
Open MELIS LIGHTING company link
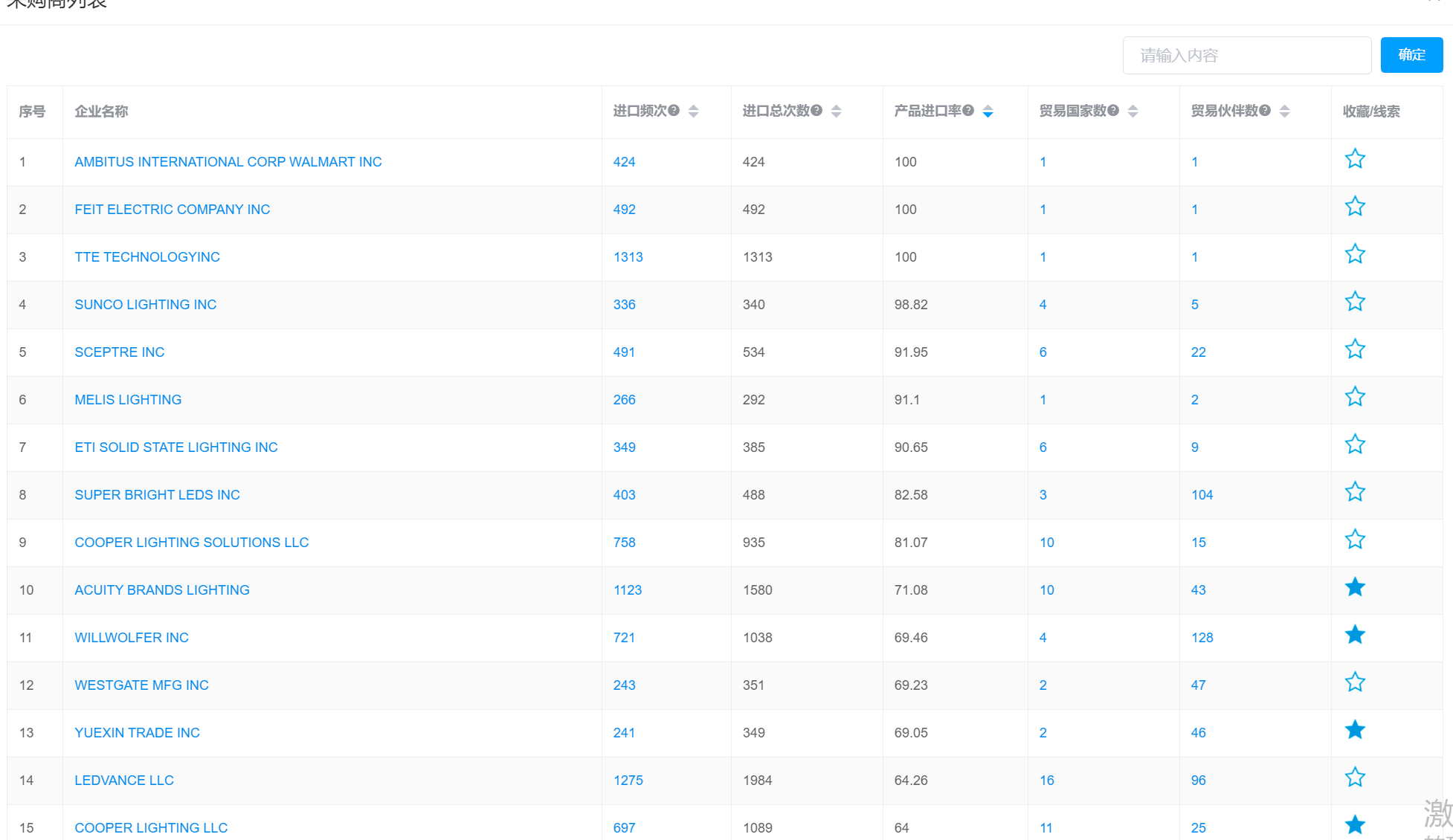click(x=128, y=400)
